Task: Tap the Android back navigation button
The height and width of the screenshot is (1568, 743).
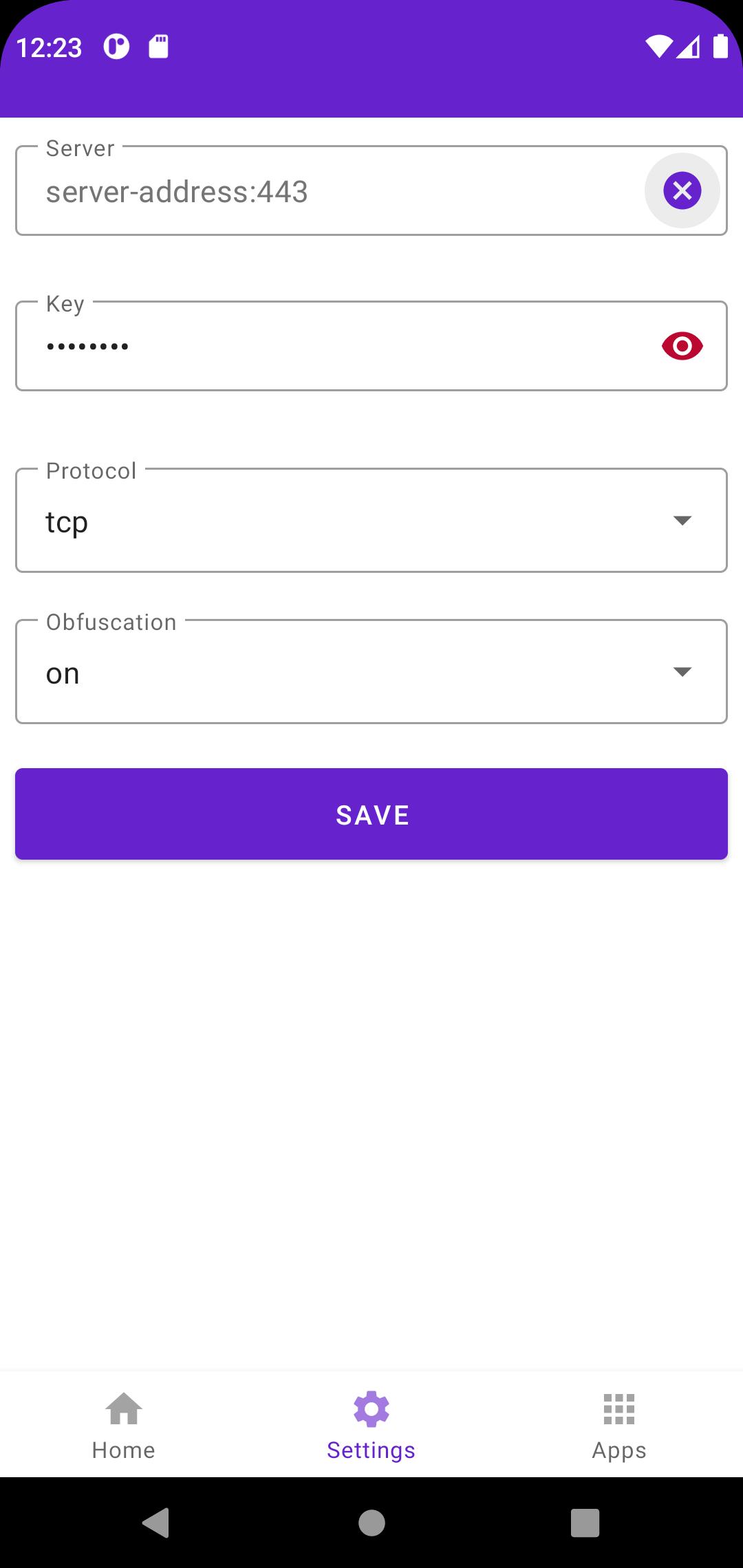Action: (x=156, y=1523)
